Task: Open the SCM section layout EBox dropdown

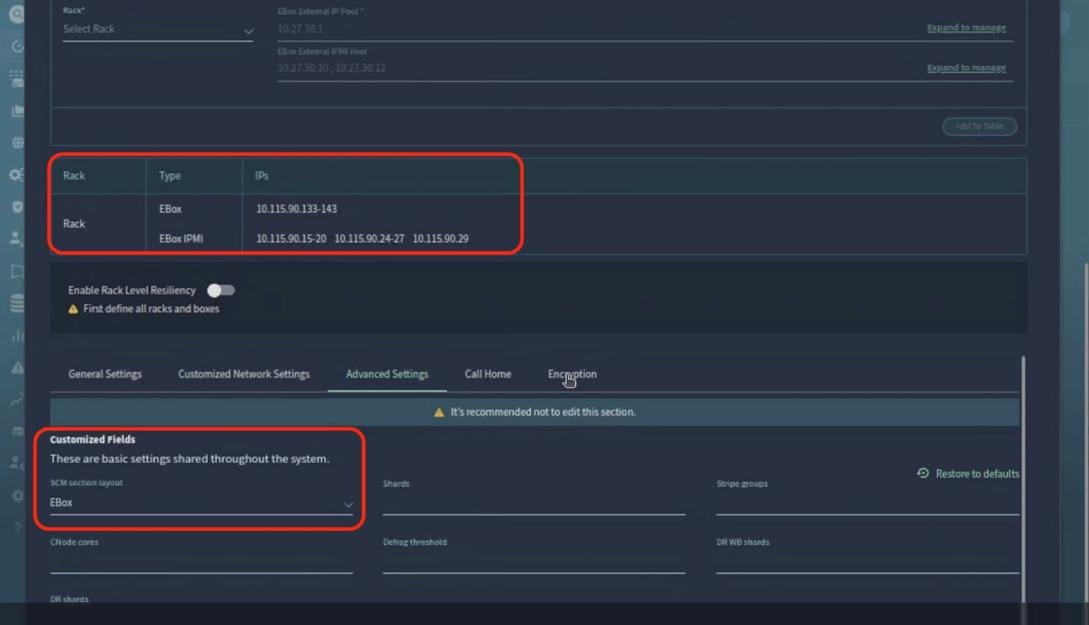Action: point(200,502)
